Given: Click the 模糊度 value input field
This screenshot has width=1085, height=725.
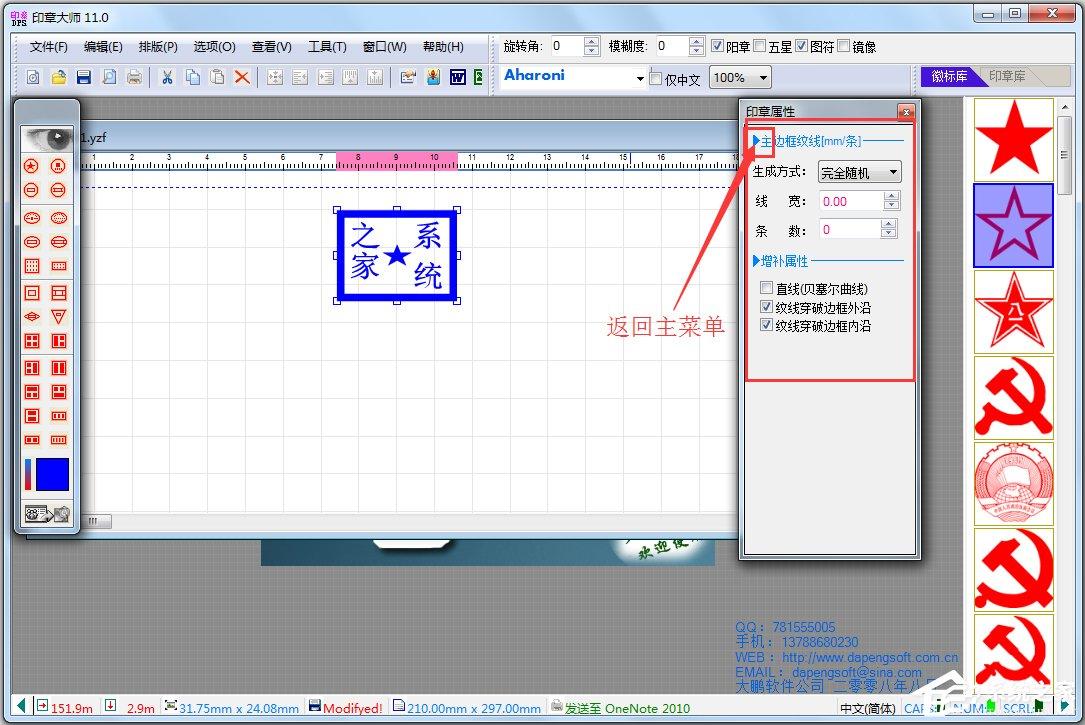Looking at the screenshot, I should [x=671, y=46].
